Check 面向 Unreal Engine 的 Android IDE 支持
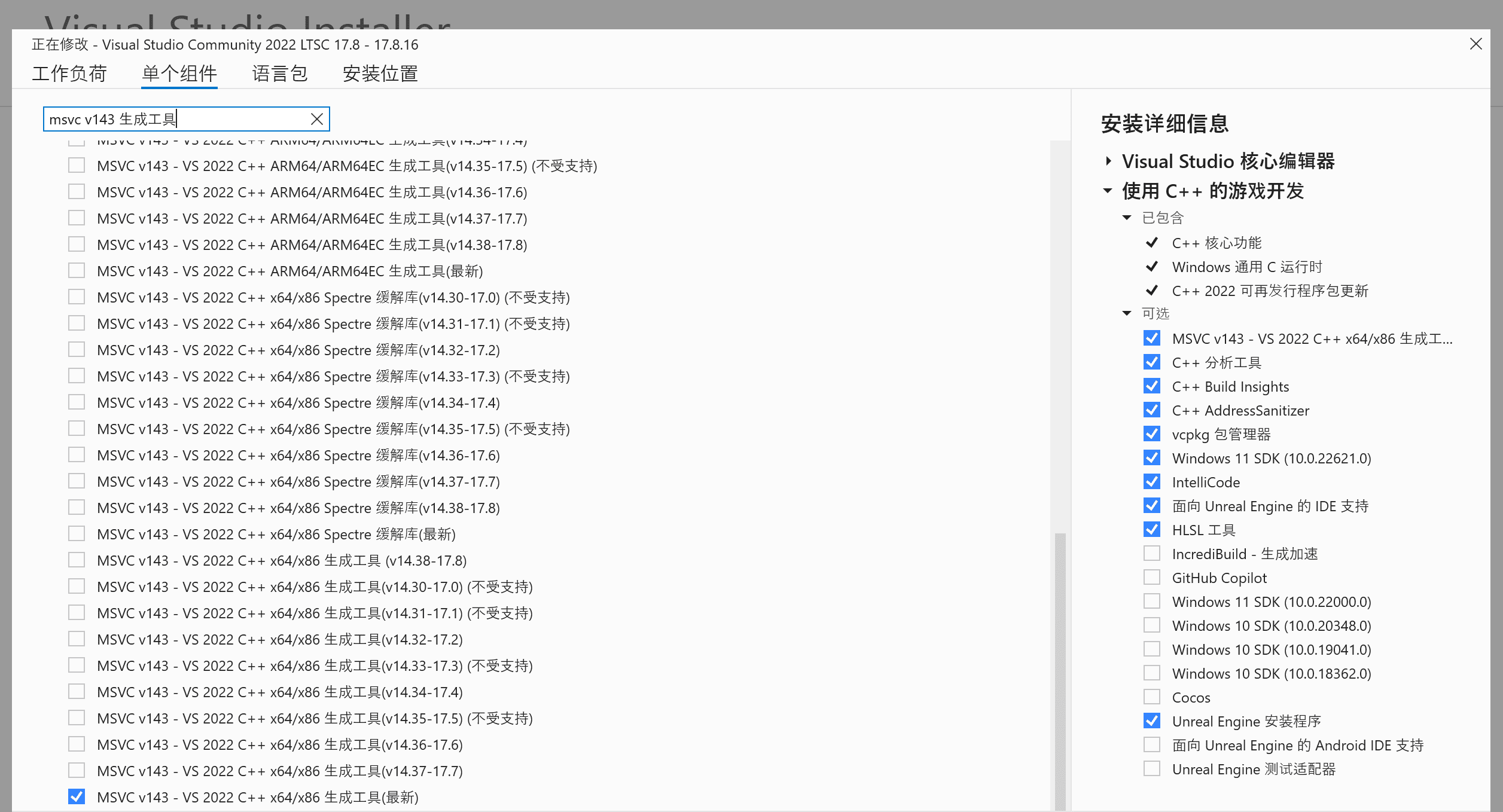 click(x=1151, y=744)
